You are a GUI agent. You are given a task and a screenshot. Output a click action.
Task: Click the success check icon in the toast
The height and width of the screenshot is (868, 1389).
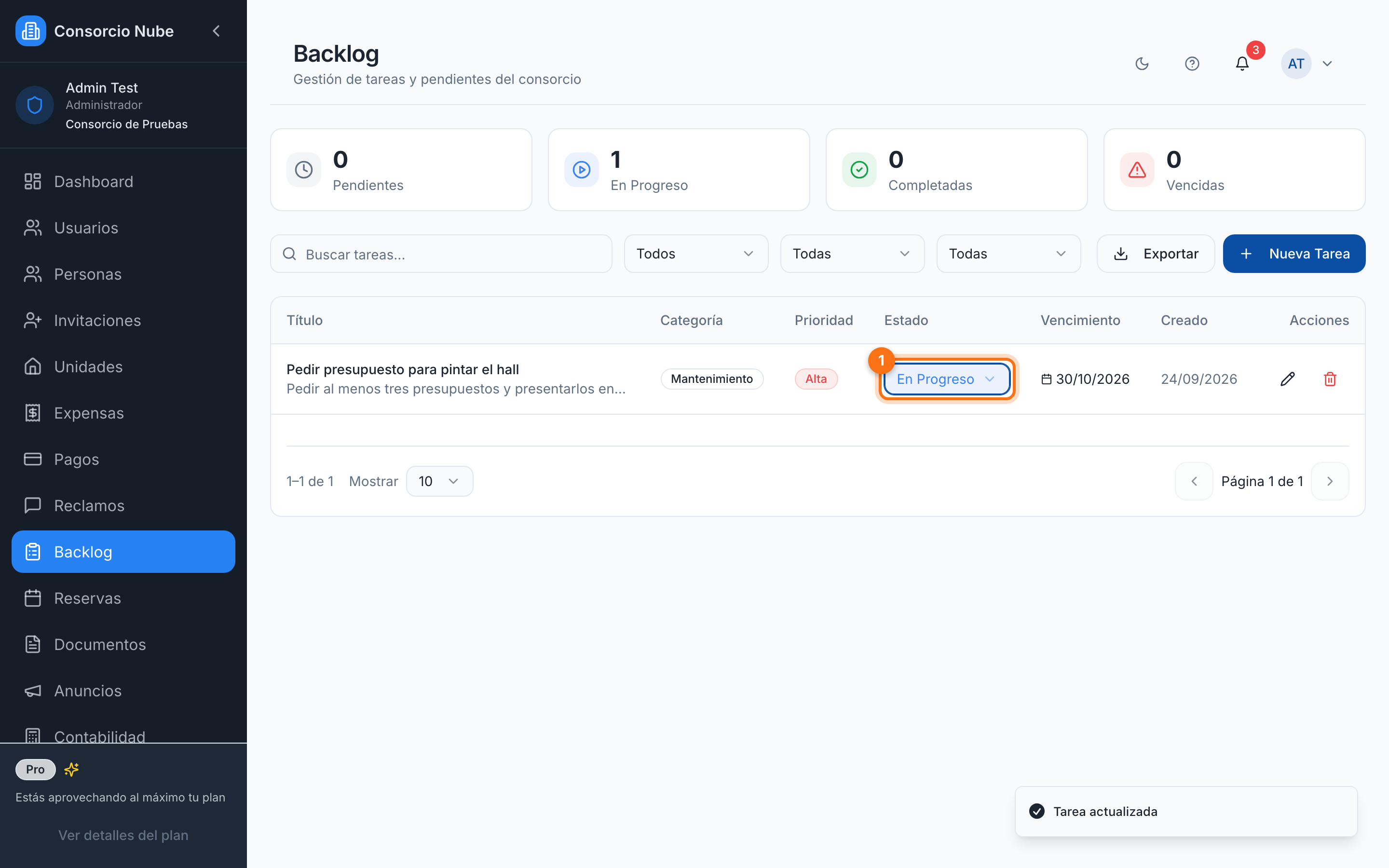click(x=1036, y=811)
